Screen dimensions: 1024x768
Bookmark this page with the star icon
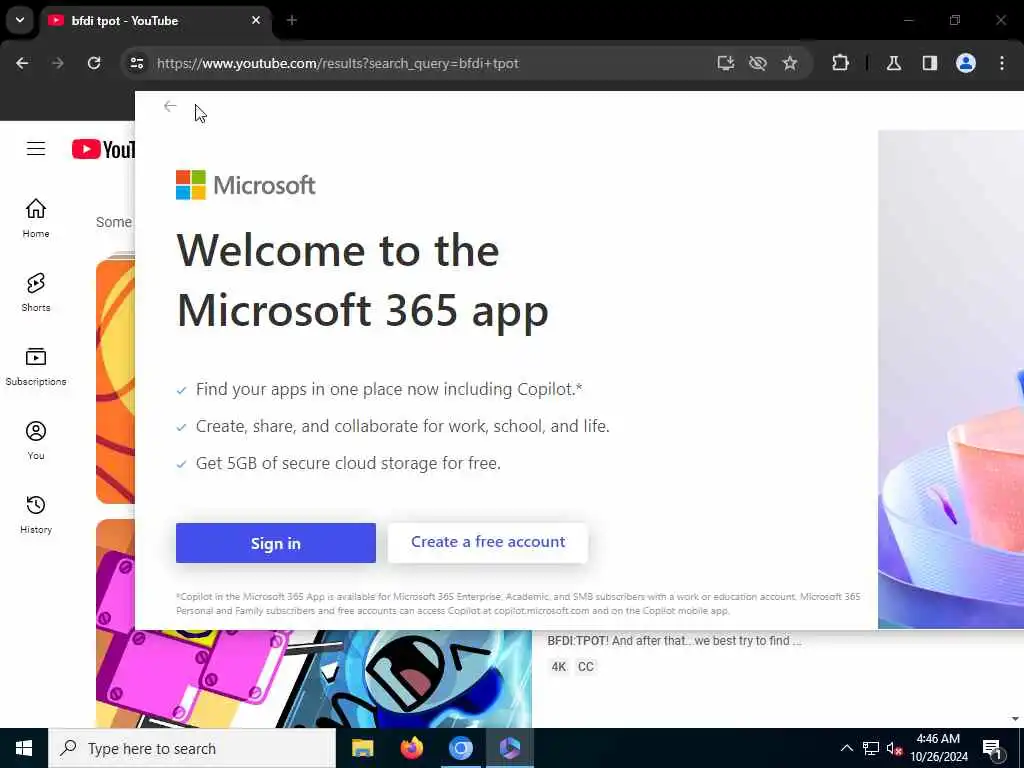[x=790, y=63]
